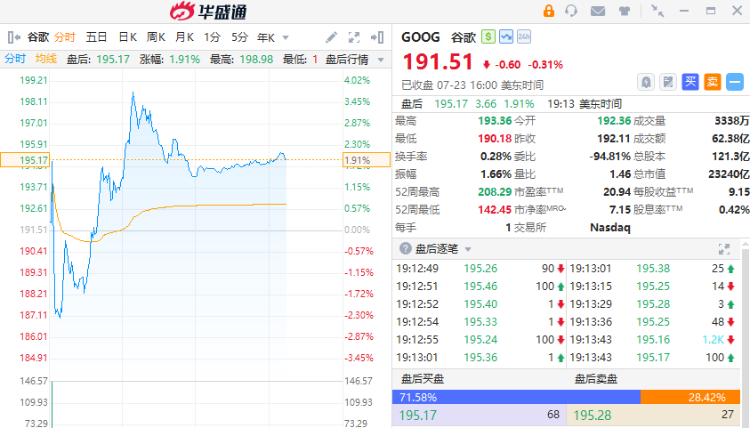The height and width of the screenshot is (428, 750).
Task: Expand the tick list with maximize icon
Action: (724, 249)
